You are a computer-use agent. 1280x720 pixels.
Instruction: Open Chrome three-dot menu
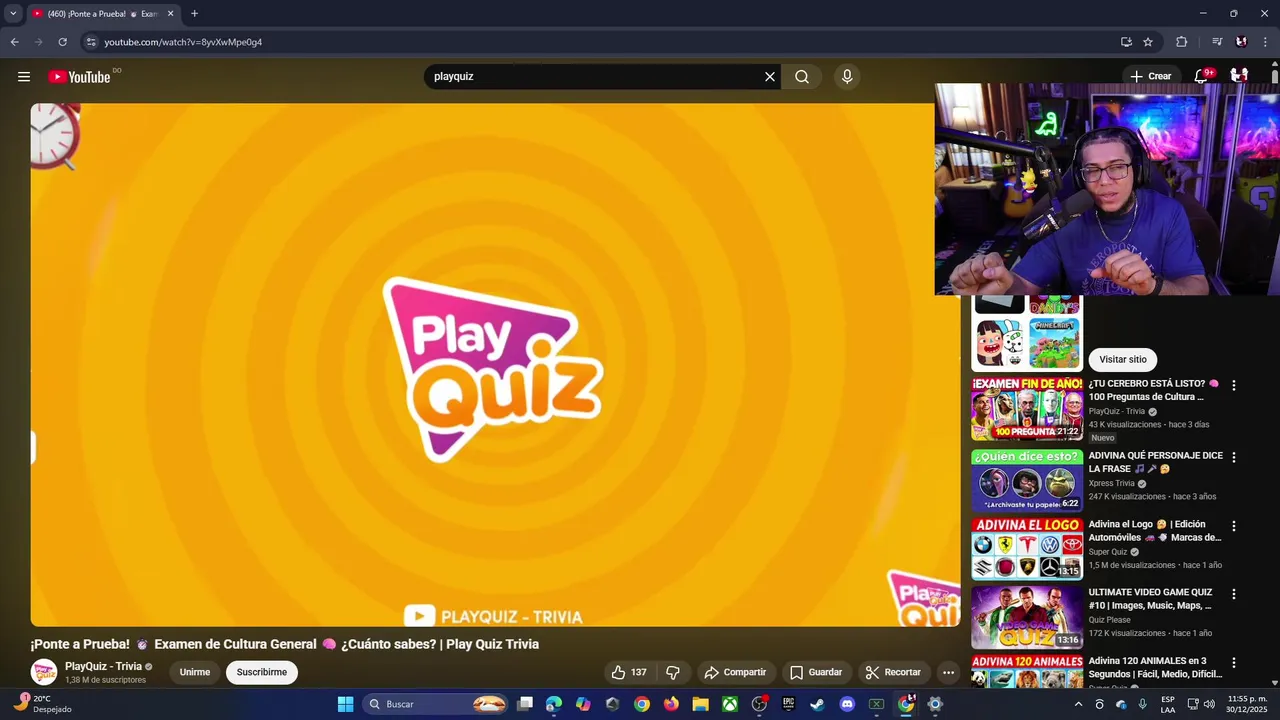(x=1265, y=42)
